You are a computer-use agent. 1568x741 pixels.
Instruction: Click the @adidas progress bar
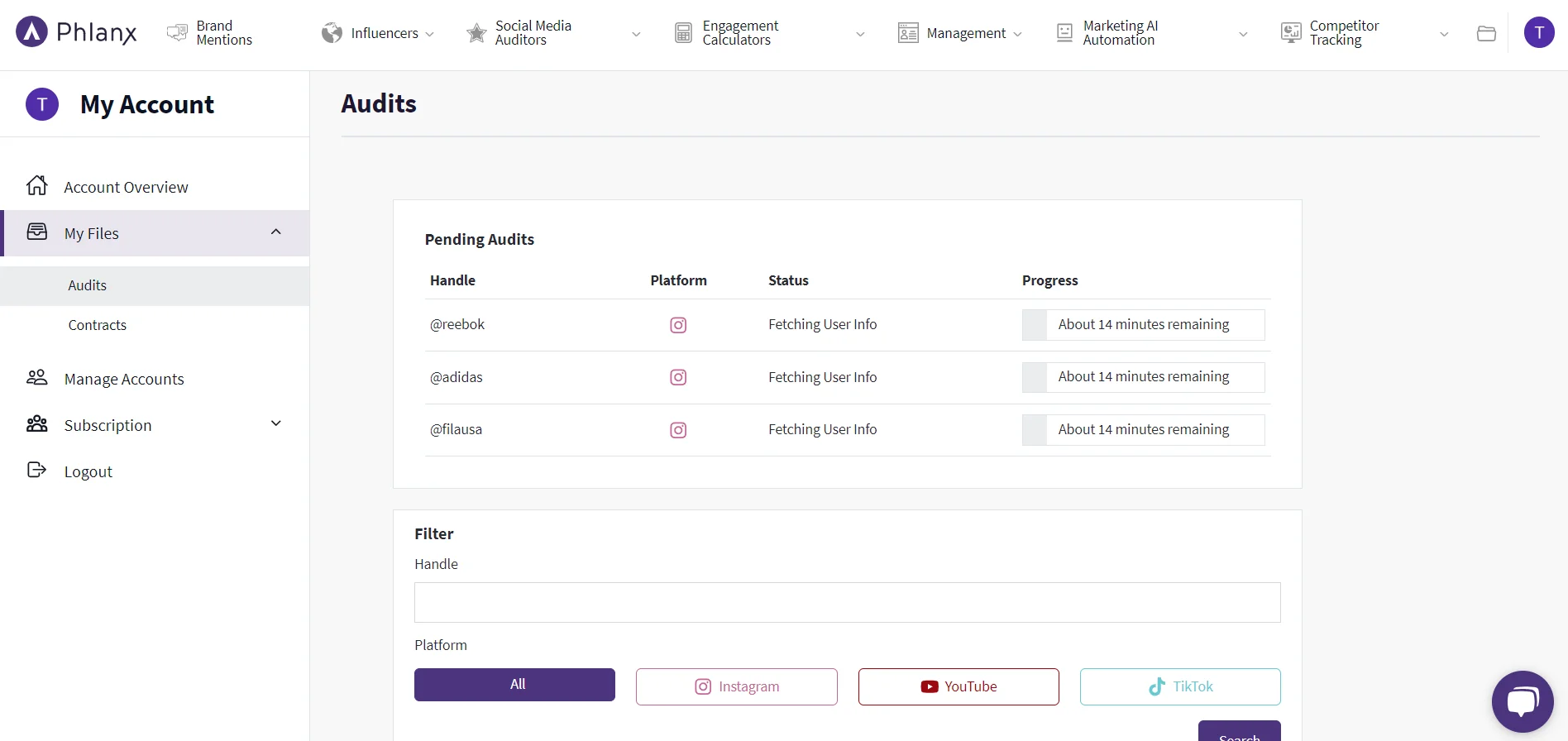(x=1144, y=377)
